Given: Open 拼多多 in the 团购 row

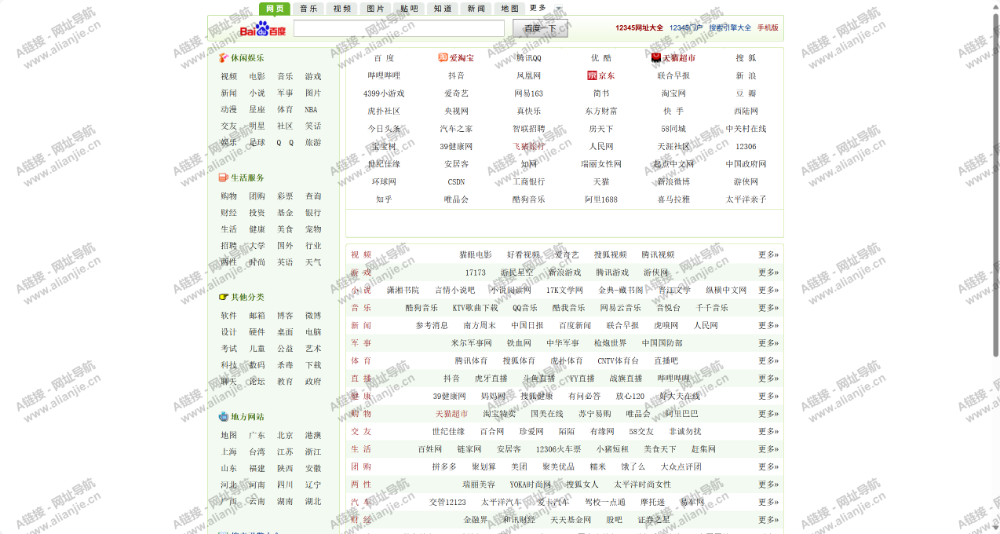Looking at the screenshot, I should point(445,467).
